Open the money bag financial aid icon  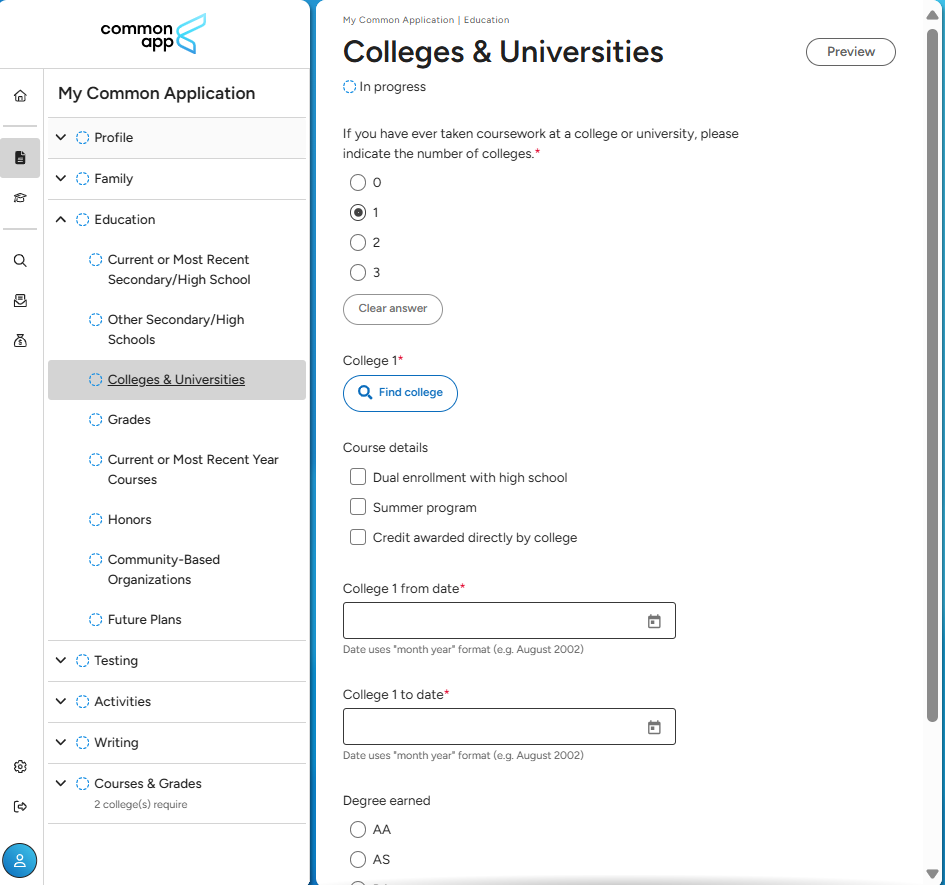[20, 341]
